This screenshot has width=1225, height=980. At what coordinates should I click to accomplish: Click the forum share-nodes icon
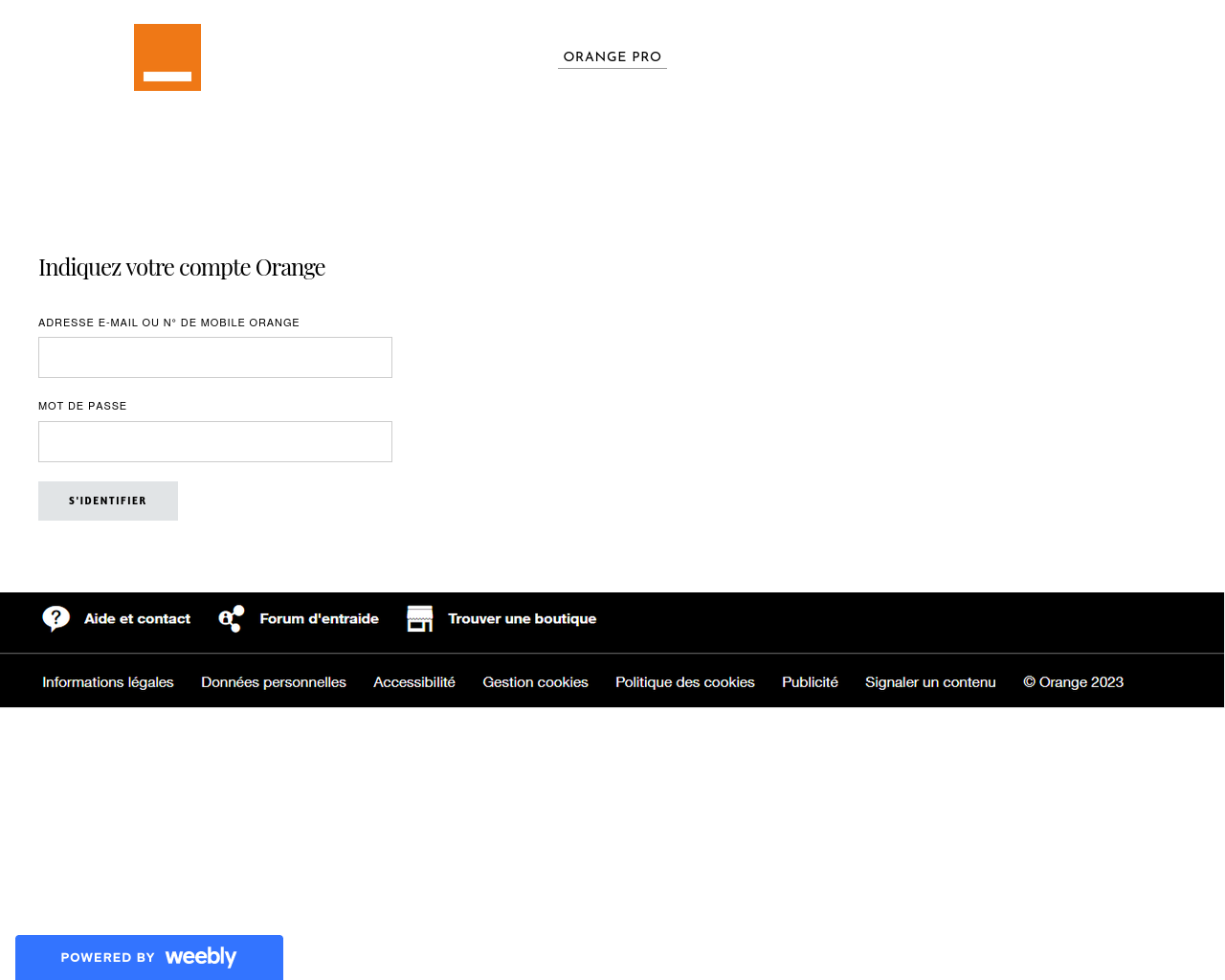232,618
